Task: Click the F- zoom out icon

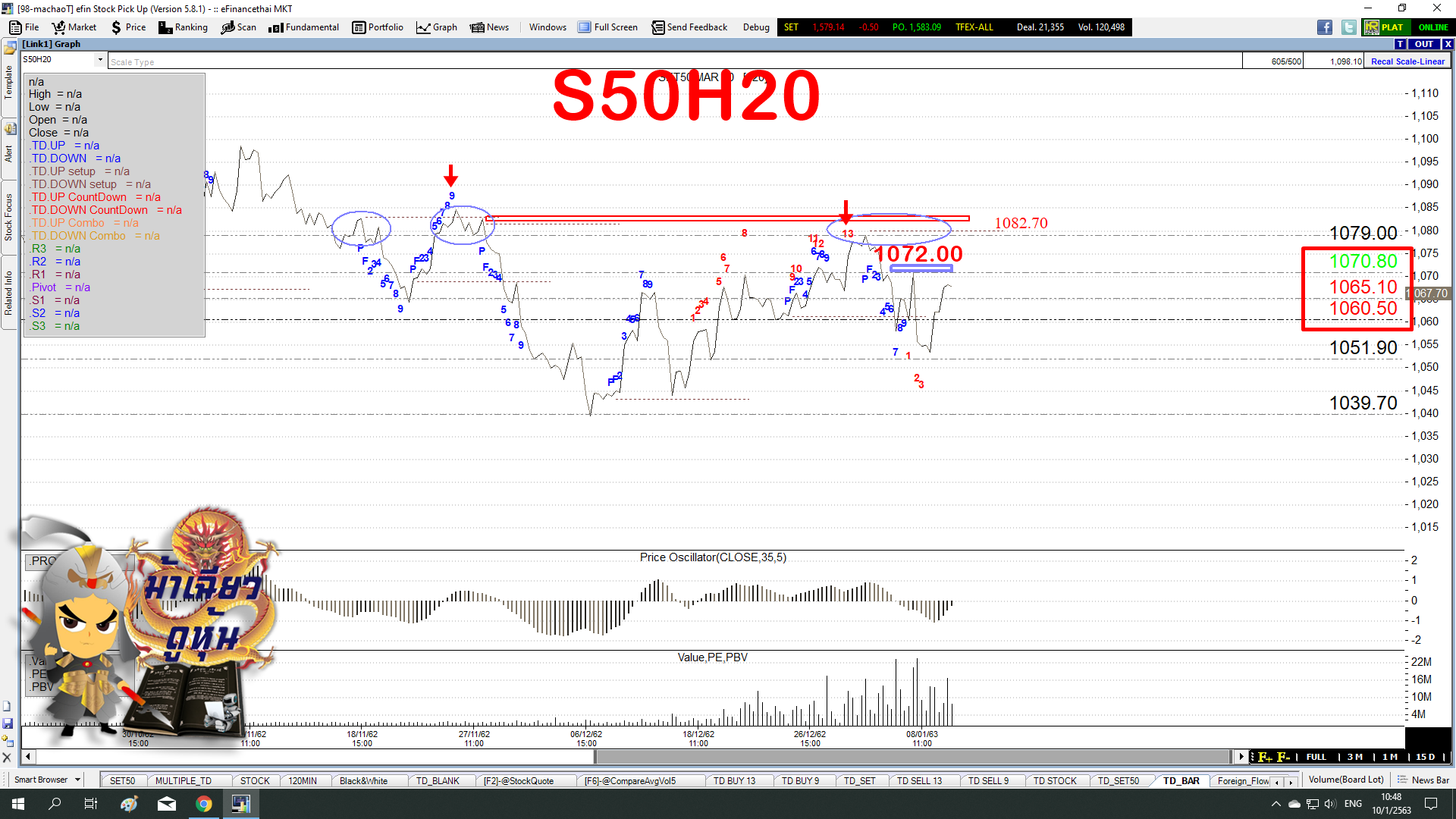Action: click(x=1284, y=757)
